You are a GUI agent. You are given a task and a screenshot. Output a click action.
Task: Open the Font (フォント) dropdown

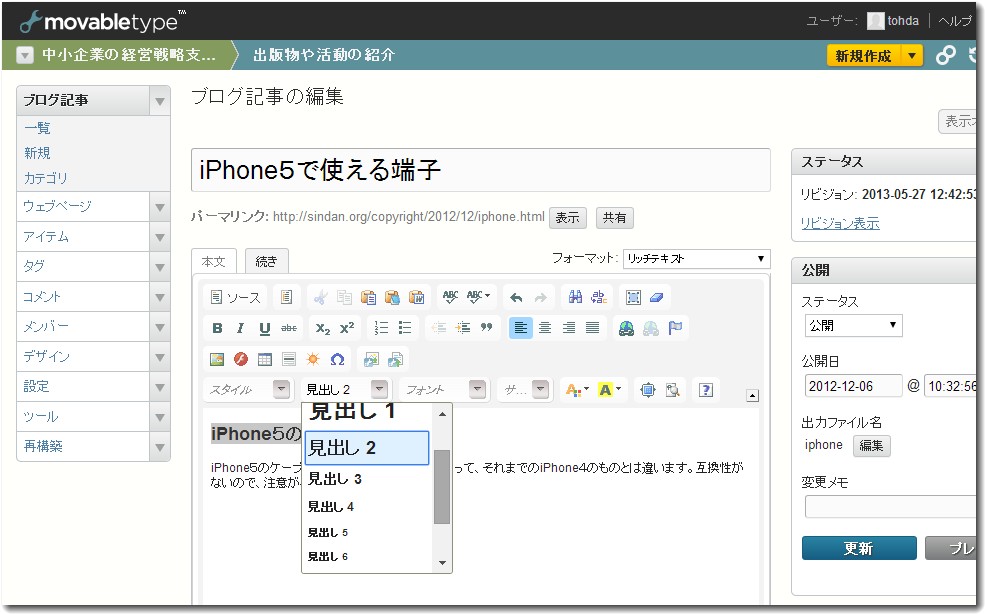pos(444,390)
